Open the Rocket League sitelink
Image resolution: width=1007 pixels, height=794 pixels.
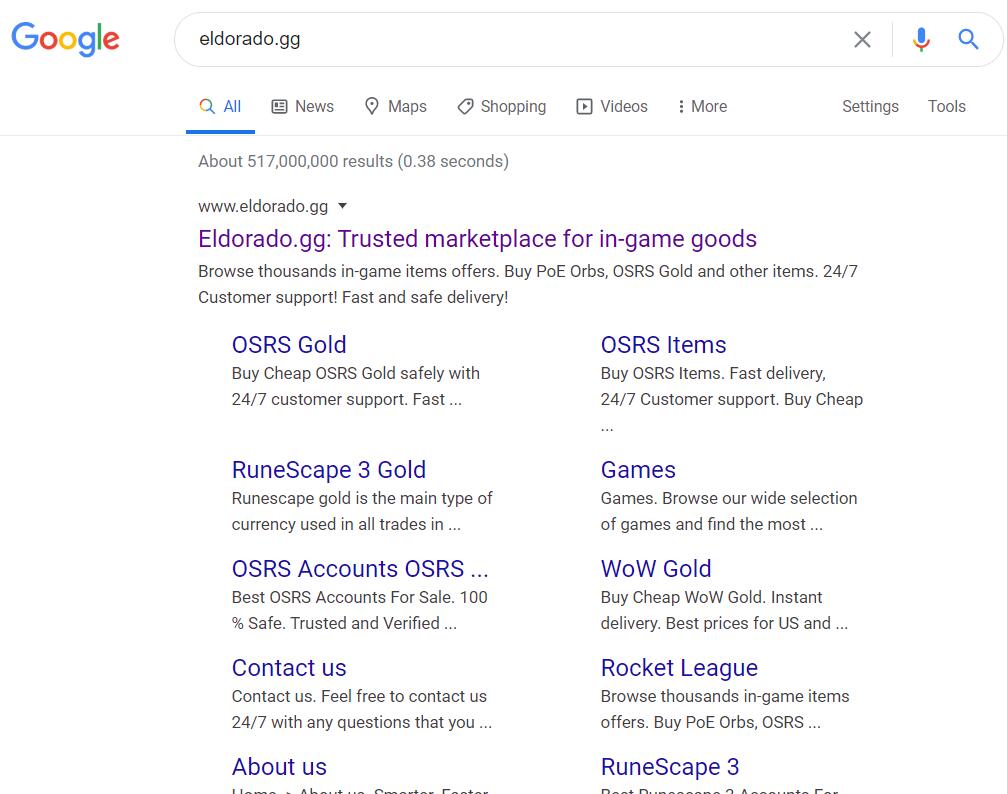[x=679, y=667]
